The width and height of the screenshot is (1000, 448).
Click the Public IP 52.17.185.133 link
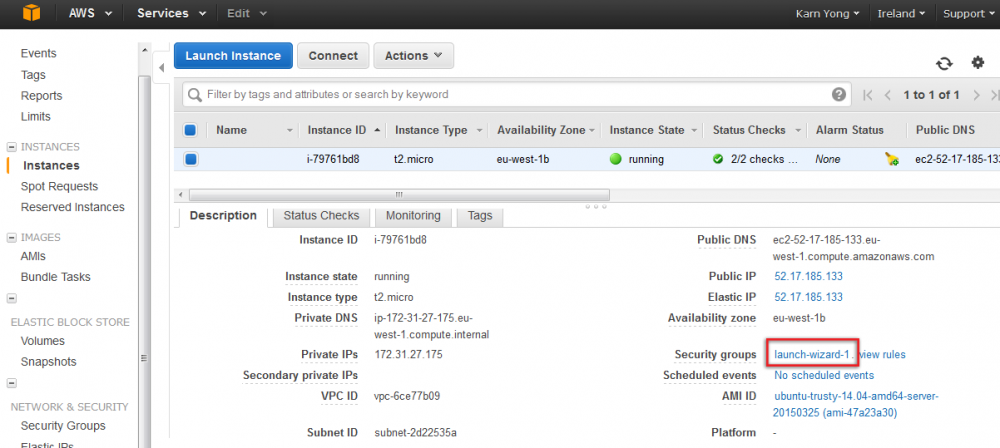point(808,276)
